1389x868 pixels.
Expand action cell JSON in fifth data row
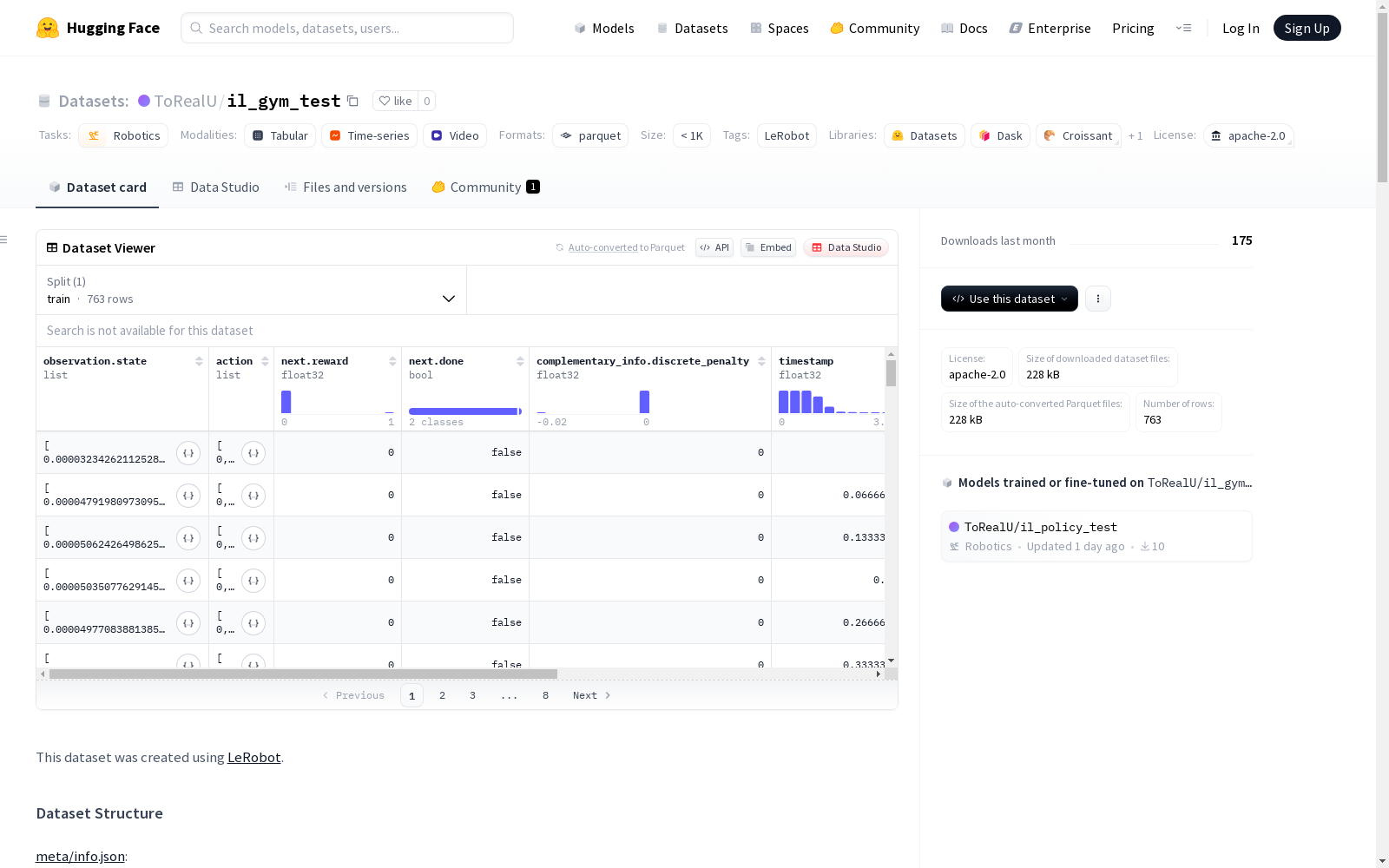pyautogui.click(x=253, y=623)
